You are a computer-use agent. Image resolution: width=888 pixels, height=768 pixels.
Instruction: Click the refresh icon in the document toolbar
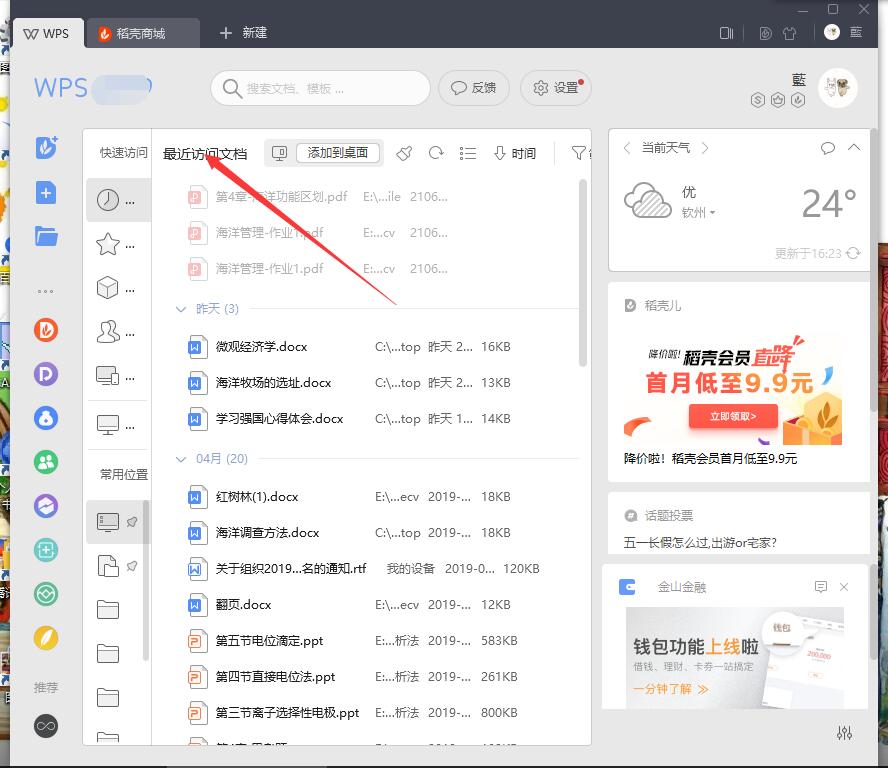tap(436, 153)
